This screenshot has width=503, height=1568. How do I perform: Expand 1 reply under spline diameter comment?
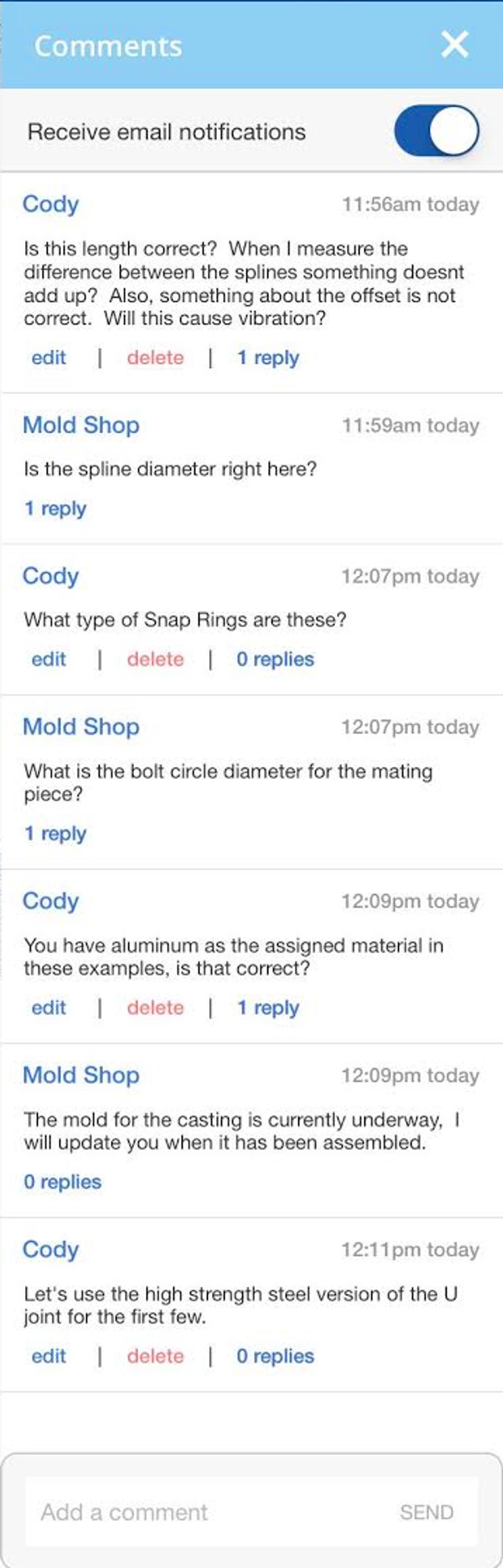[x=55, y=508]
